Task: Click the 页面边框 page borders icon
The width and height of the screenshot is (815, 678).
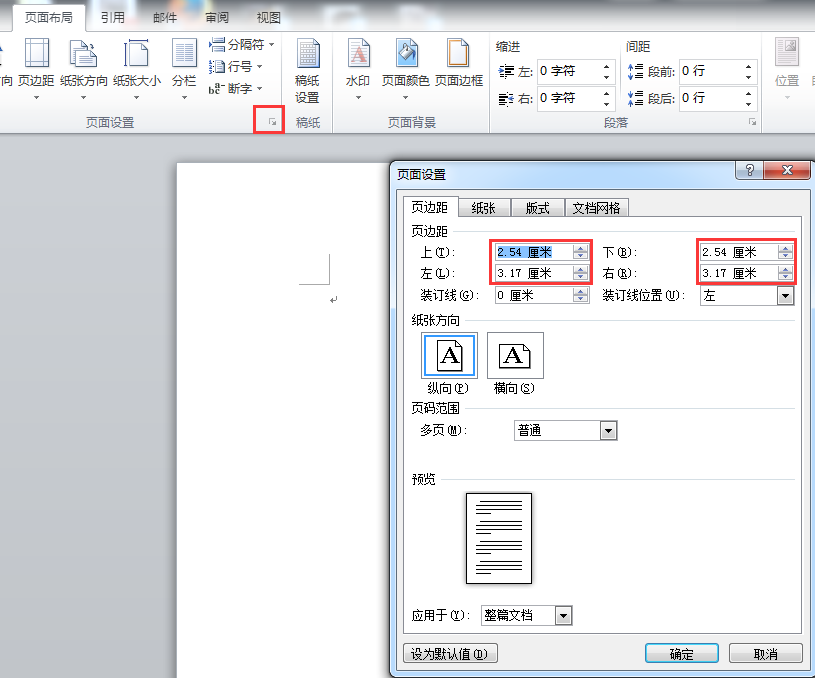Action: coord(459,62)
